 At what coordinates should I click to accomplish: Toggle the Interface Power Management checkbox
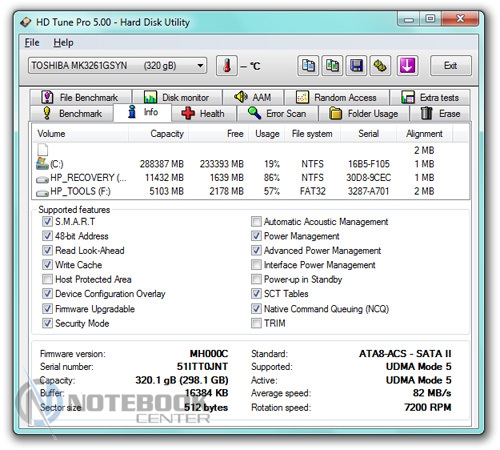point(256,265)
